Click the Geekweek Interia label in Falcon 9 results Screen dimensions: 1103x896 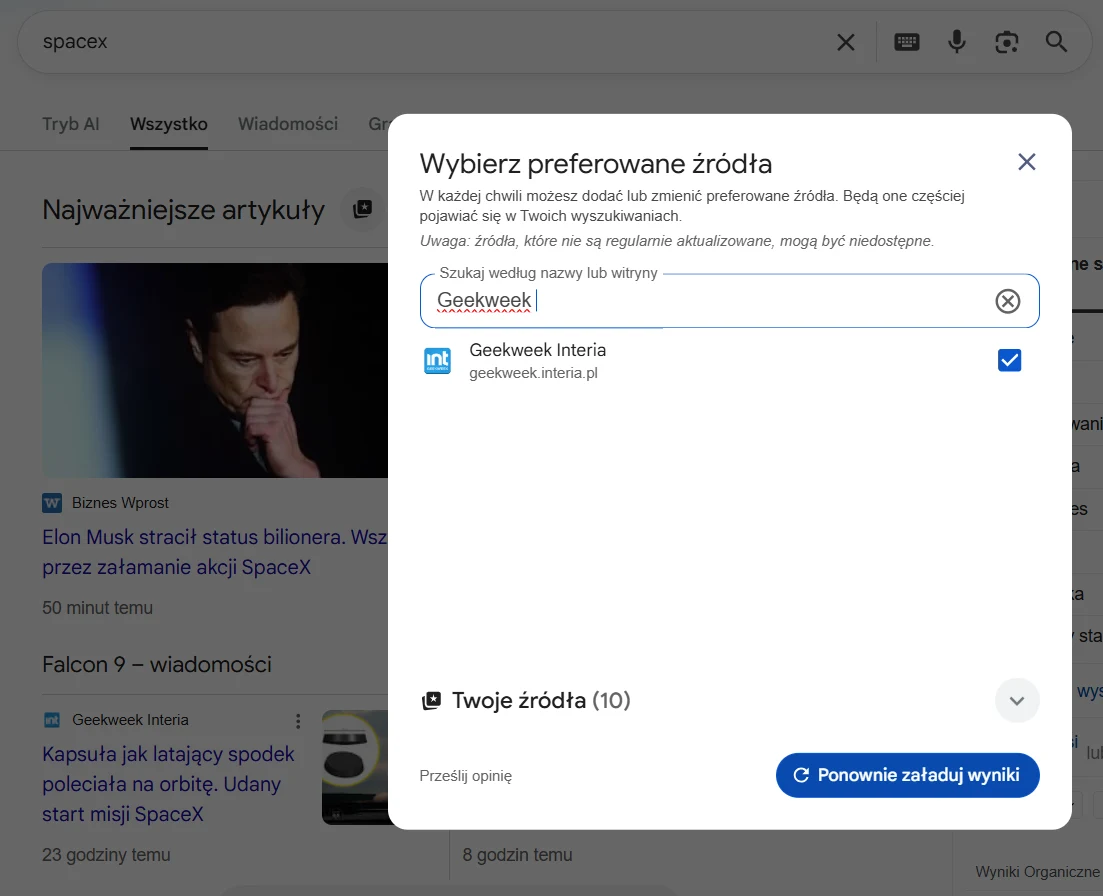(x=130, y=720)
